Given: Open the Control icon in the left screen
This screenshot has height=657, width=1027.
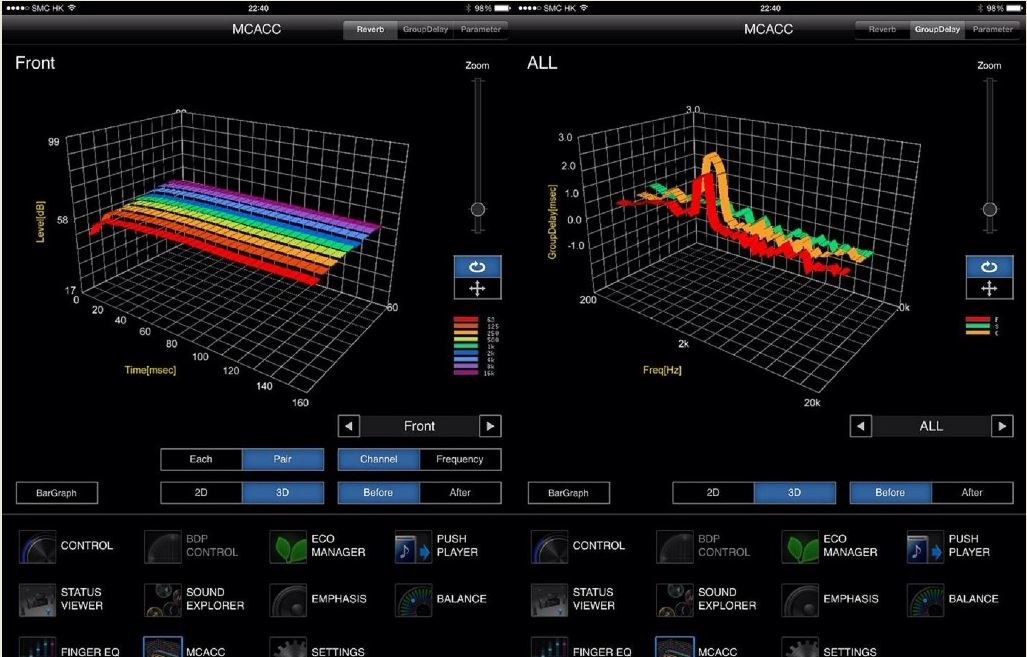Looking at the screenshot, I should coord(37,546).
